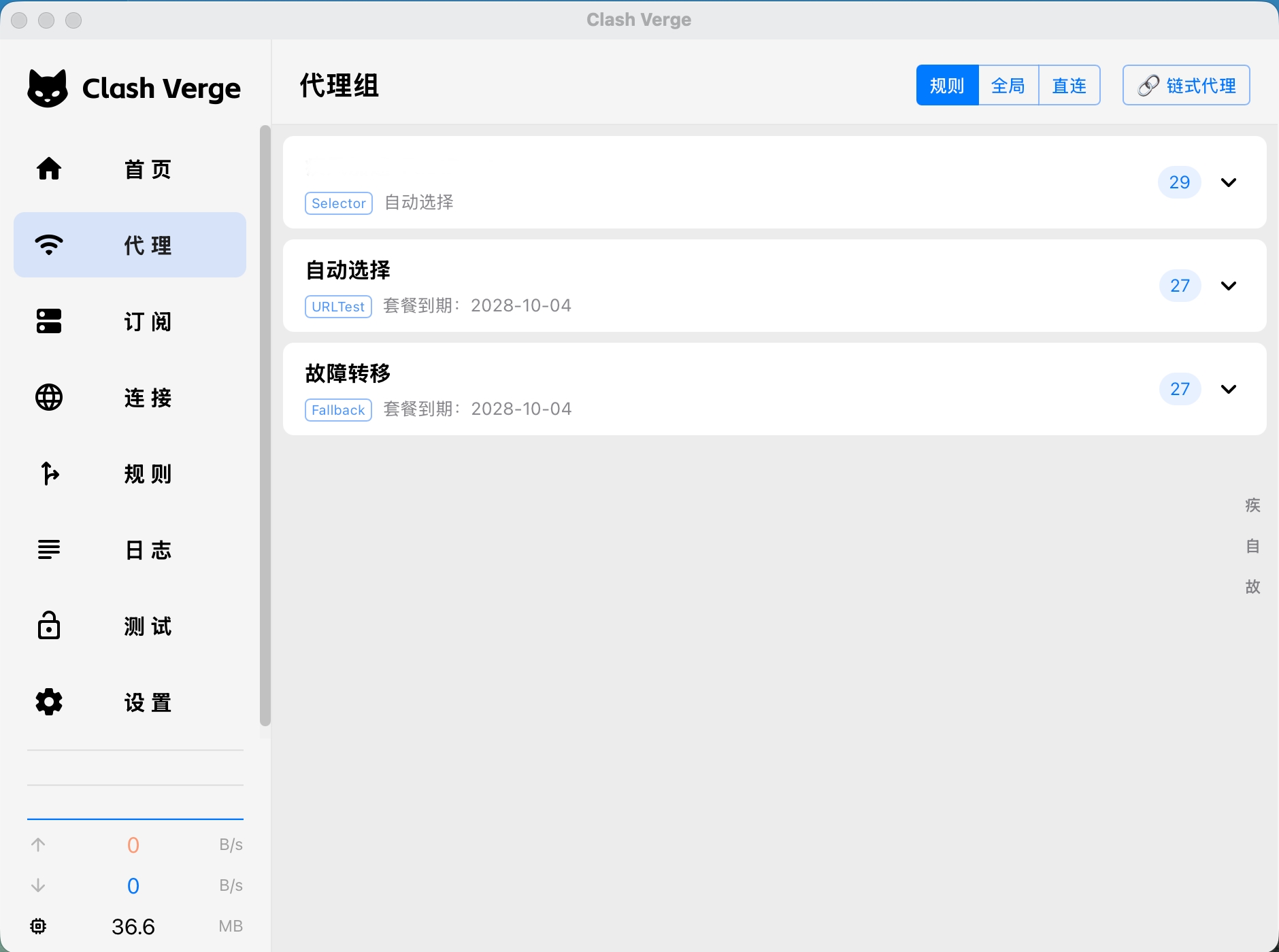The height and width of the screenshot is (952, 1279).
Task: Expand the 故障转移 Fallback group
Action: [x=1229, y=389]
